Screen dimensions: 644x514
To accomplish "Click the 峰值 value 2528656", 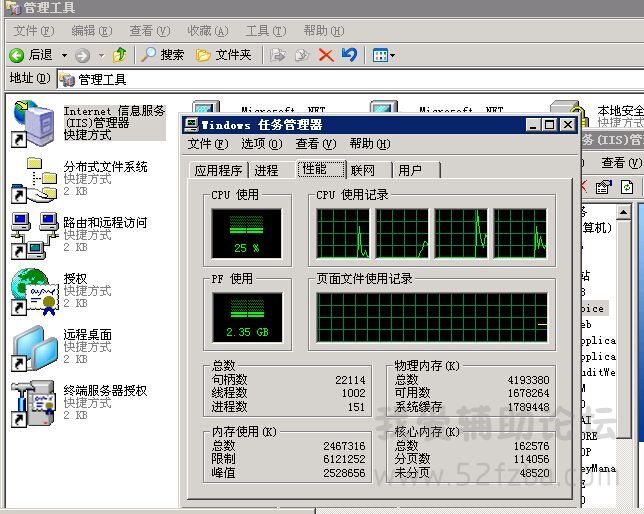I will (x=344, y=473).
